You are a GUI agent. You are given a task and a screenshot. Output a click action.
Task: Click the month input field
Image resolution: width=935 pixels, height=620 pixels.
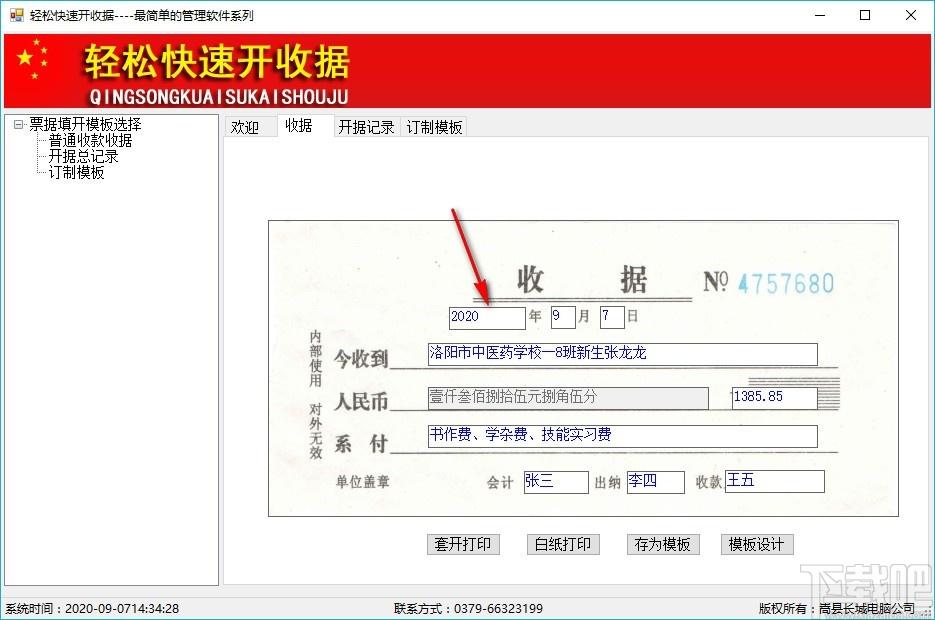pyautogui.click(x=562, y=317)
